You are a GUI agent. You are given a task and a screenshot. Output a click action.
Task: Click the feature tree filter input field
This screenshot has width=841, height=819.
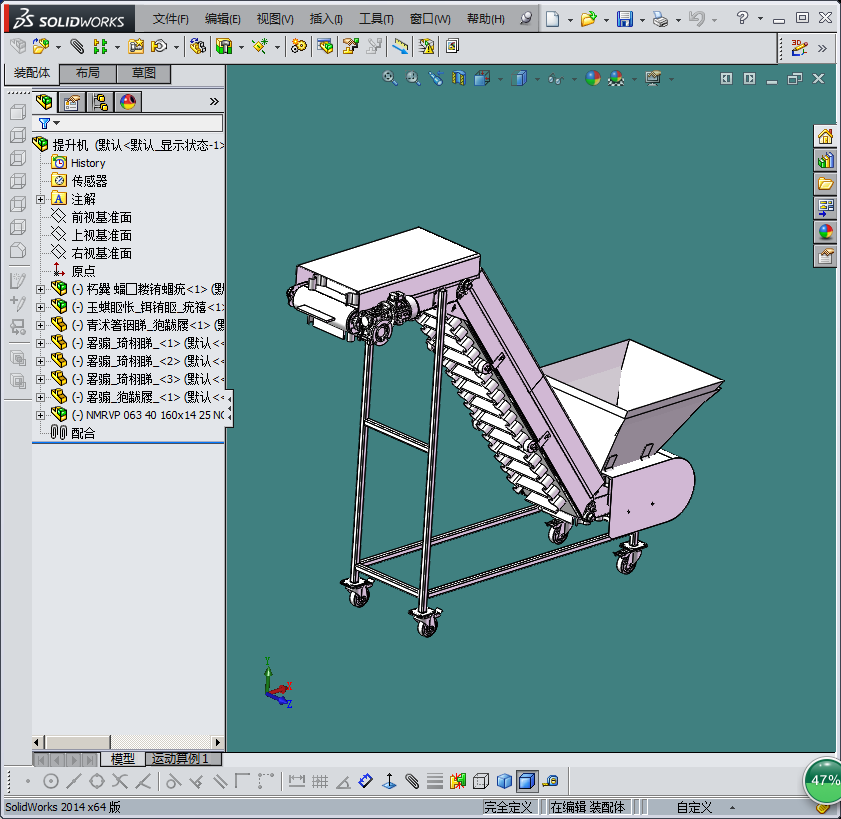[128, 123]
